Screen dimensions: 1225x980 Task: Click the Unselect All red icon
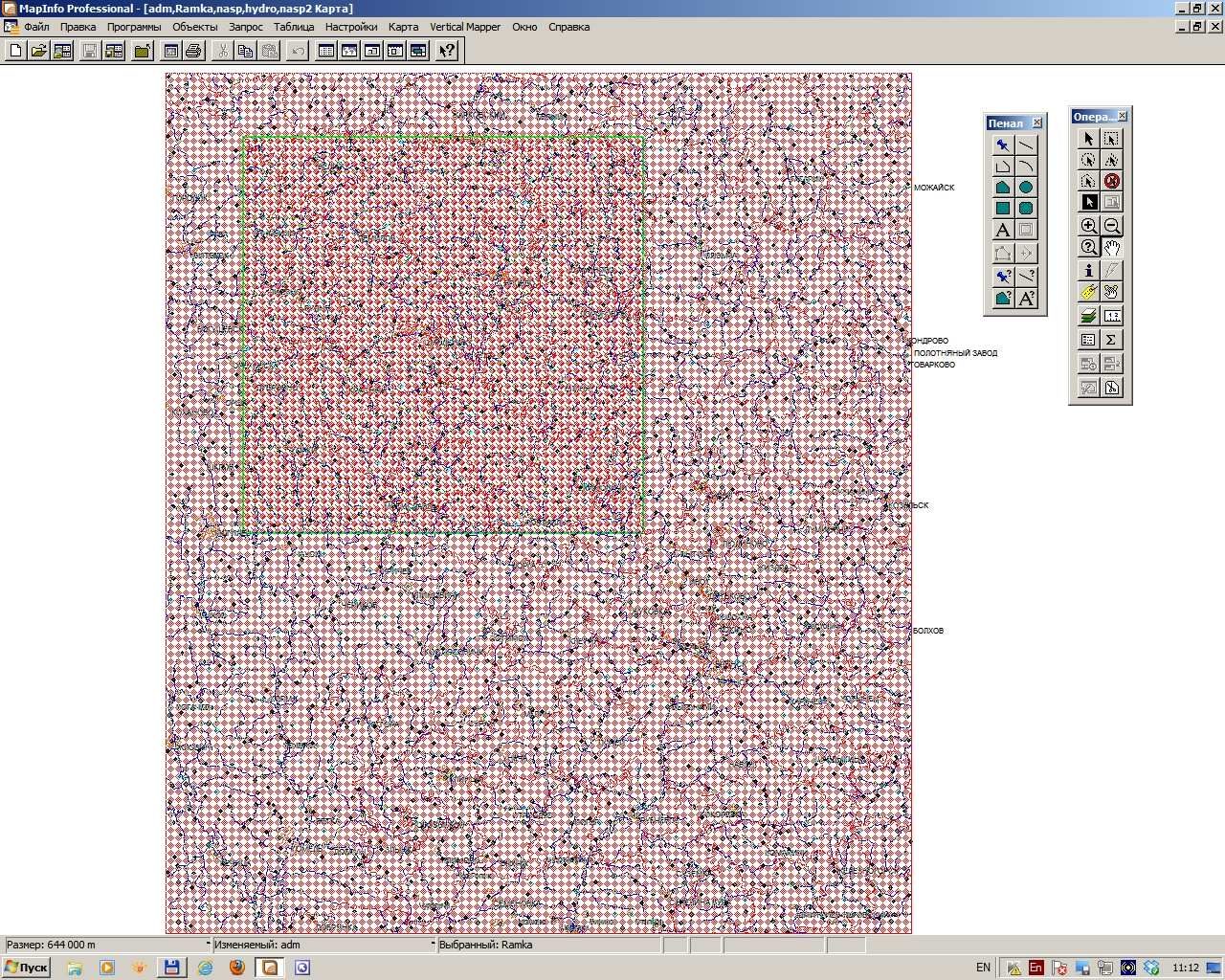[x=1111, y=181]
